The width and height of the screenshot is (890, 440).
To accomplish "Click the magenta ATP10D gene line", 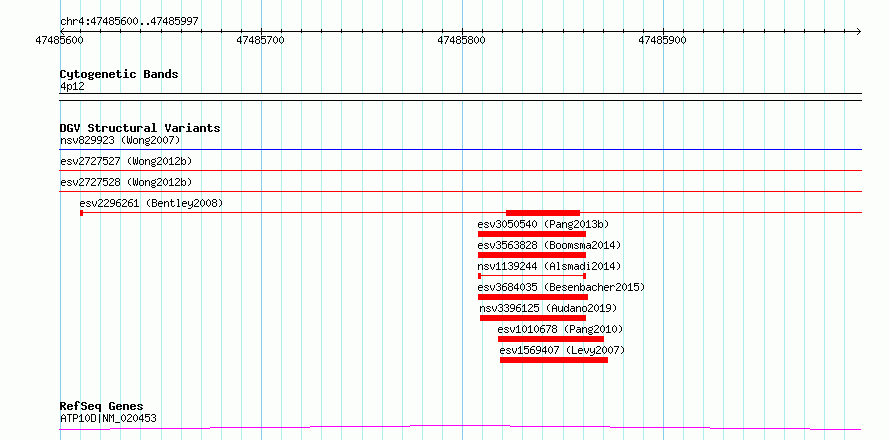I will pyautogui.click(x=461, y=427).
